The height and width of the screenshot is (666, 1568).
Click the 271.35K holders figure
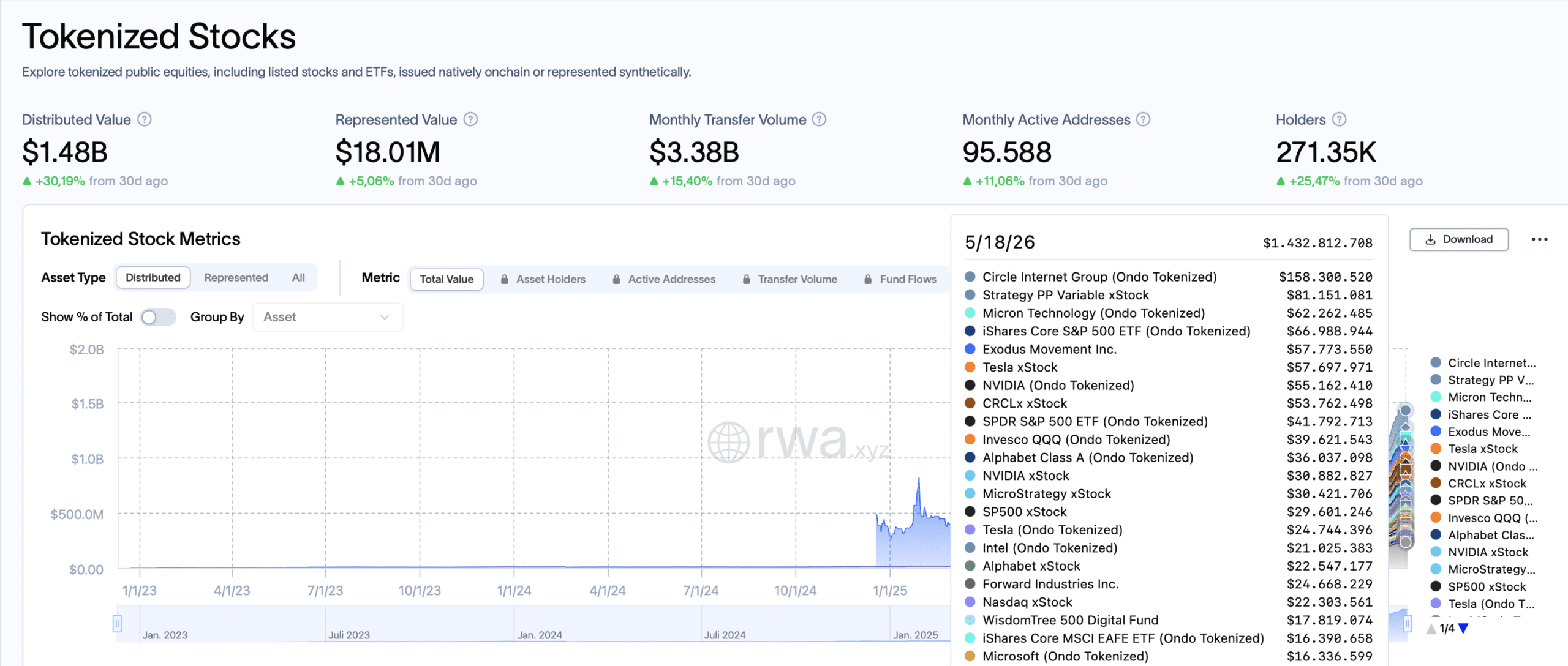tap(1326, 152)
